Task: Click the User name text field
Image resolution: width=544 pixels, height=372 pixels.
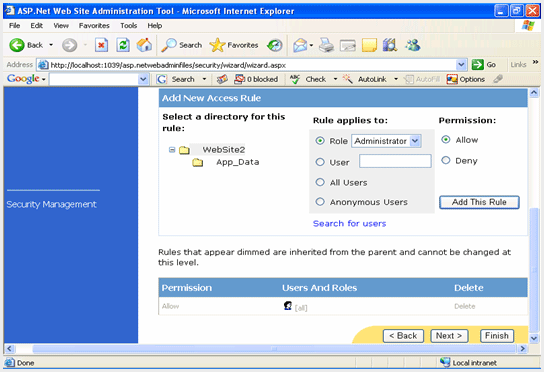Action: [395, 161]
